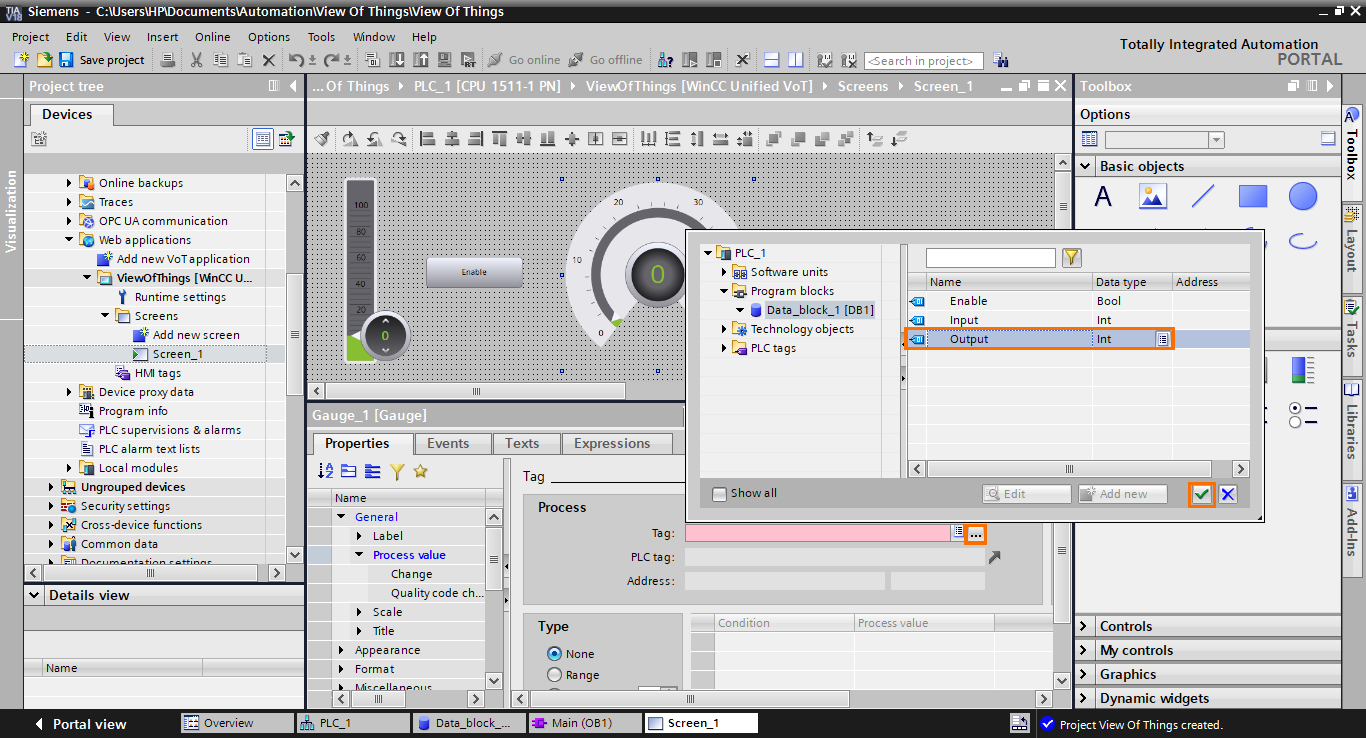Confirm tag selection with green checkmark
The width and height of the screenshot is (1366, 738).
[1202, 494]
